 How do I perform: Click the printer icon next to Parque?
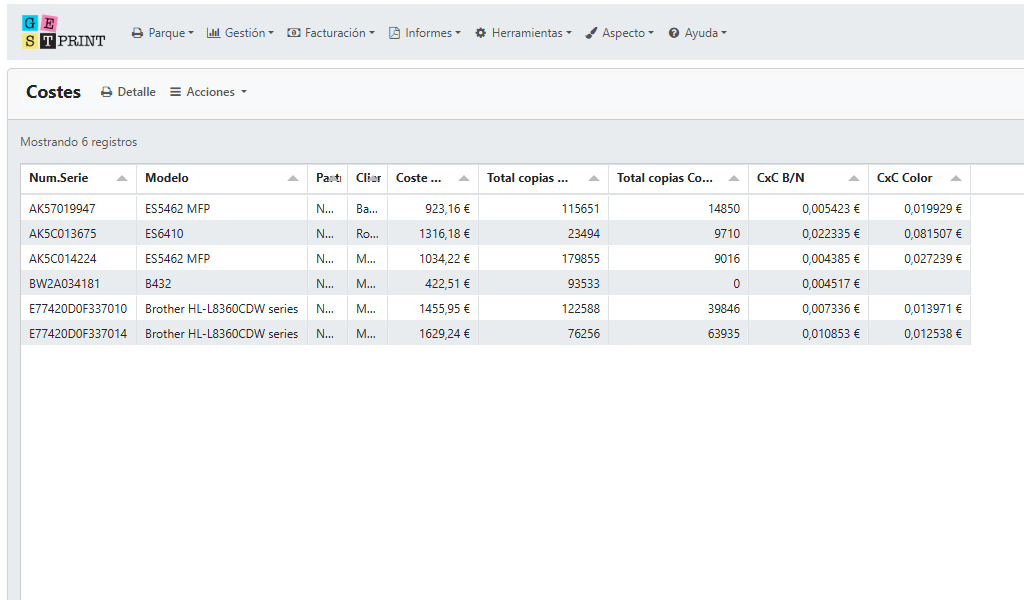pyautogui.click(x=137, y=33)
